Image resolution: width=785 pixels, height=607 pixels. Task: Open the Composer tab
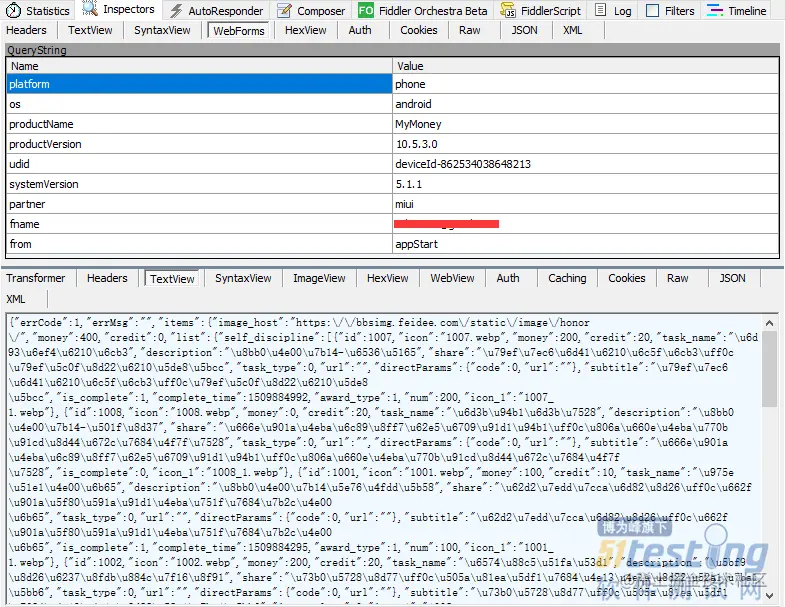[x=311, y=11]
